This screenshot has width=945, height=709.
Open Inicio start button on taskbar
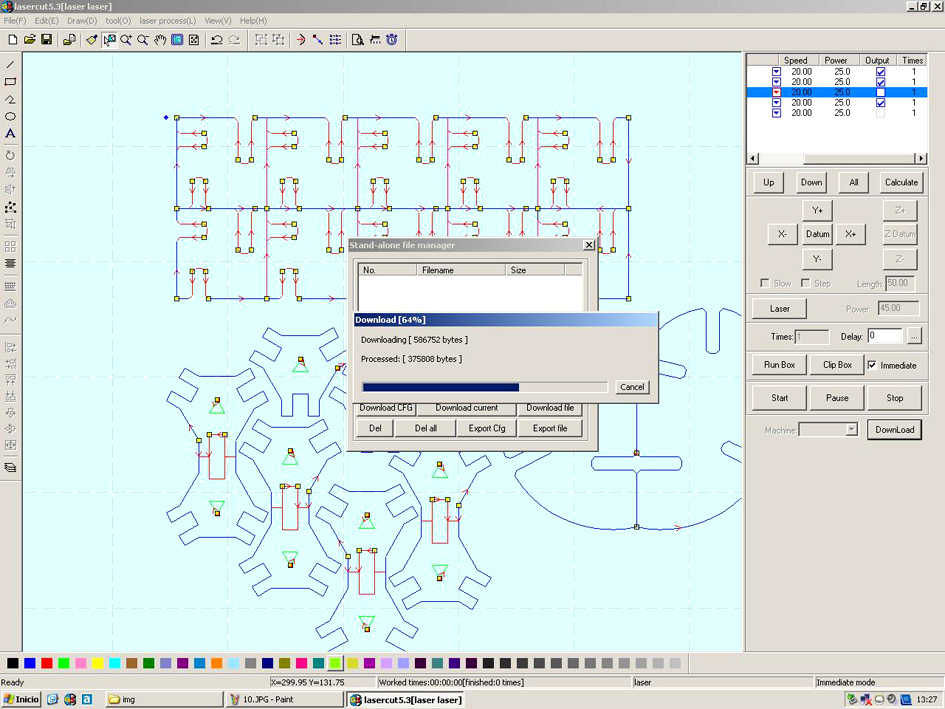[22, 699]
